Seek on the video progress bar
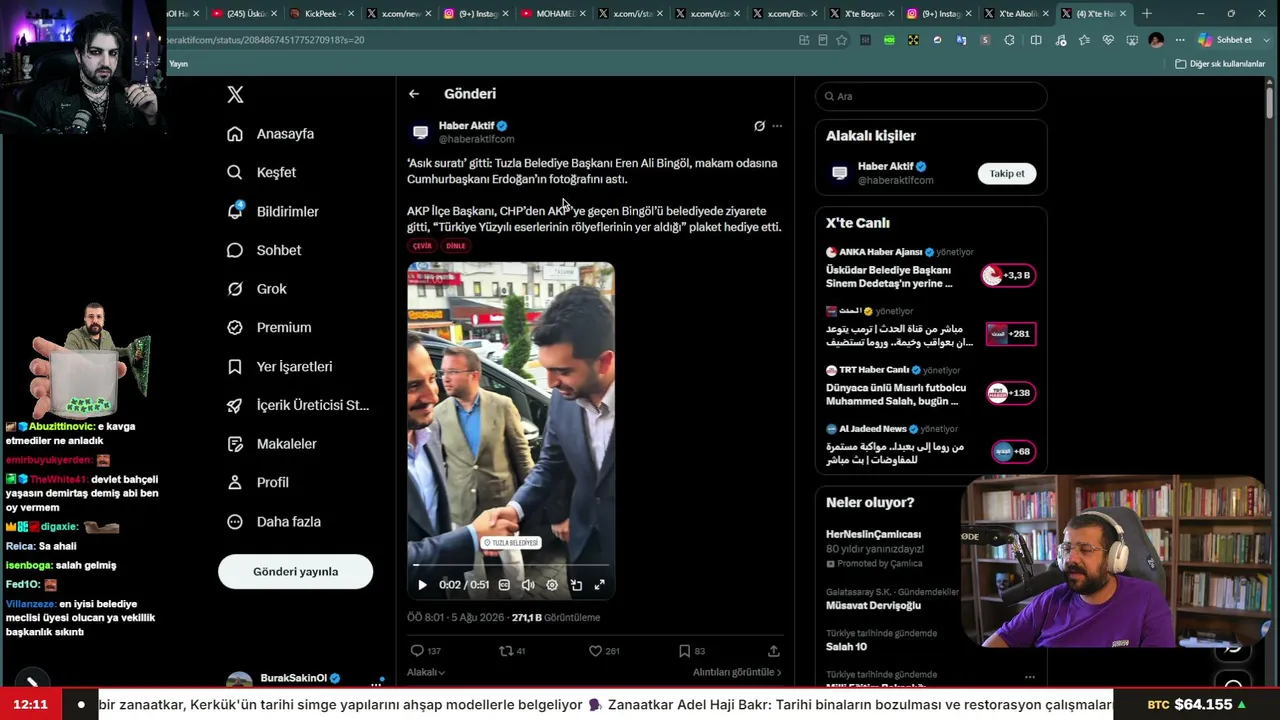 511,566
